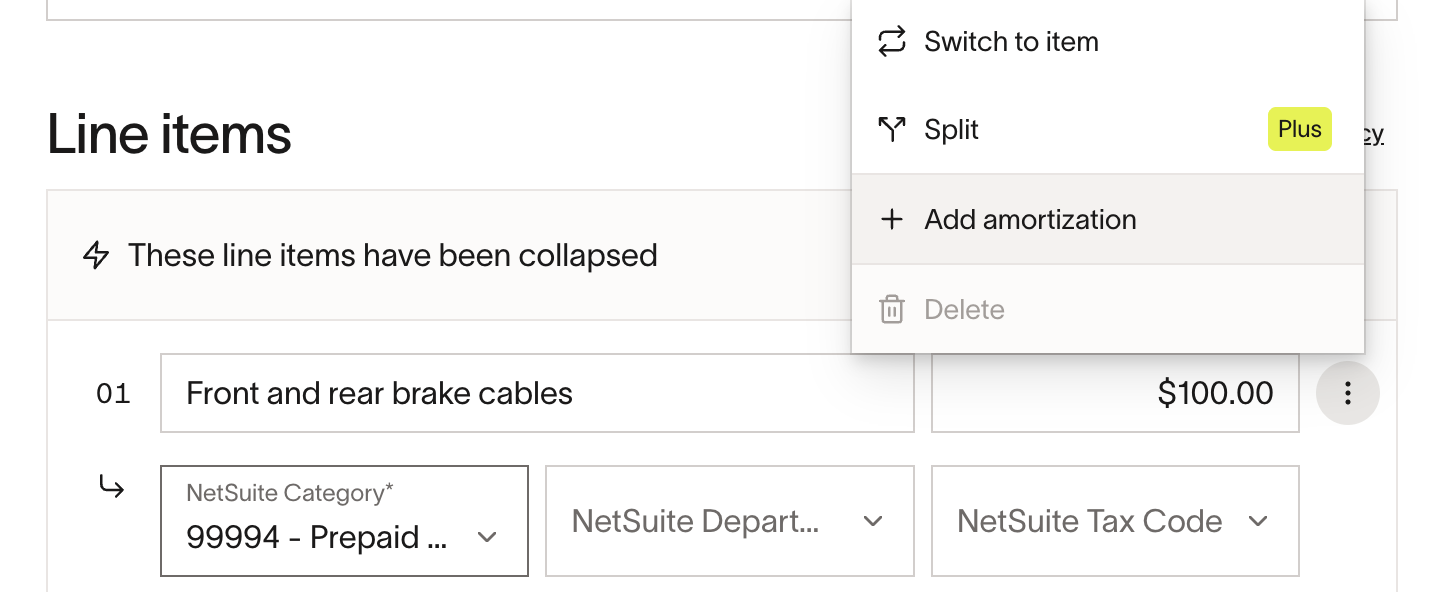Select the "Switch to item" menu entry
This screenshot has height=592, width=1442.
(1011, 42)
